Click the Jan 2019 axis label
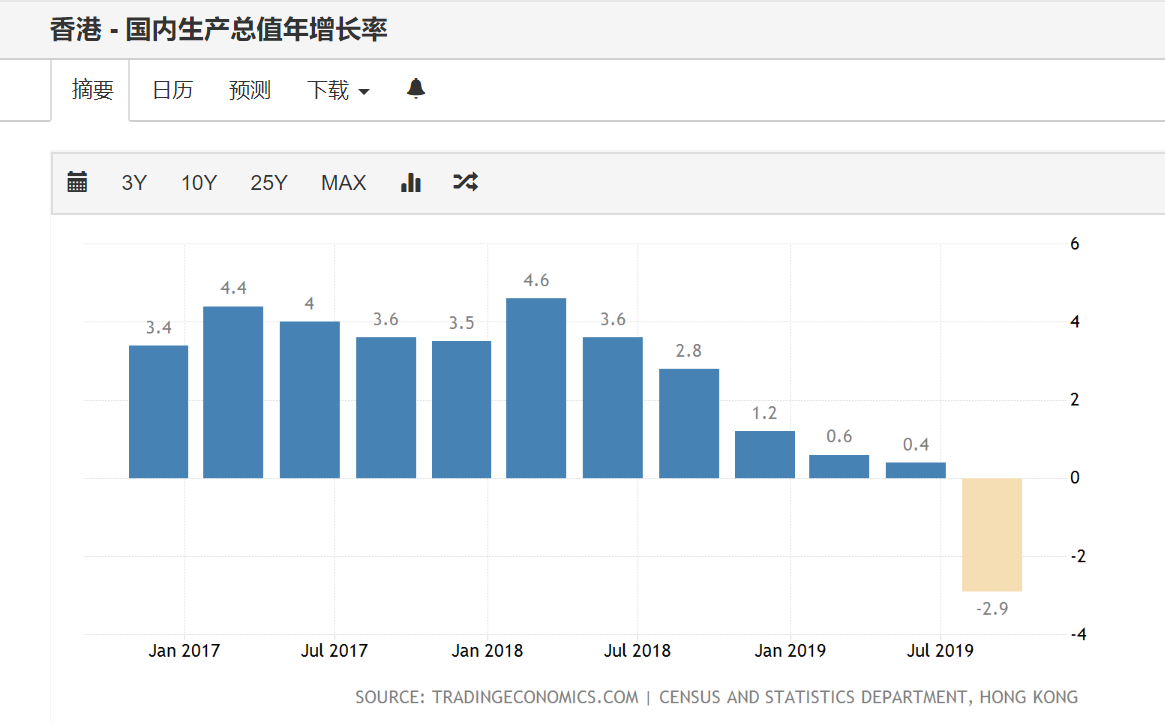 pyautogui.click(x=791, y=651)
